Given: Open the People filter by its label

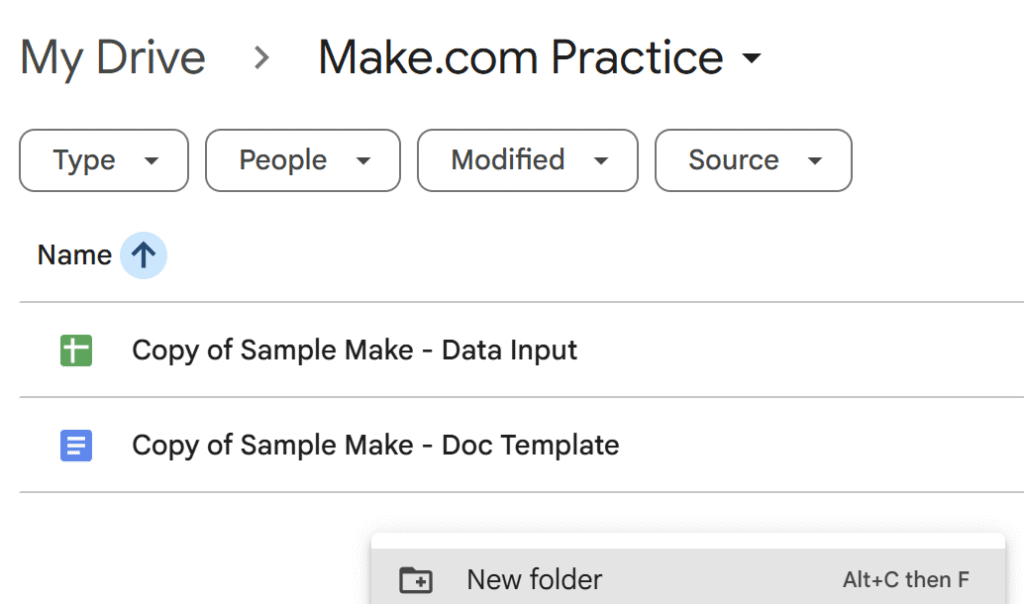Looking at the screenshot, I should 283,160.
